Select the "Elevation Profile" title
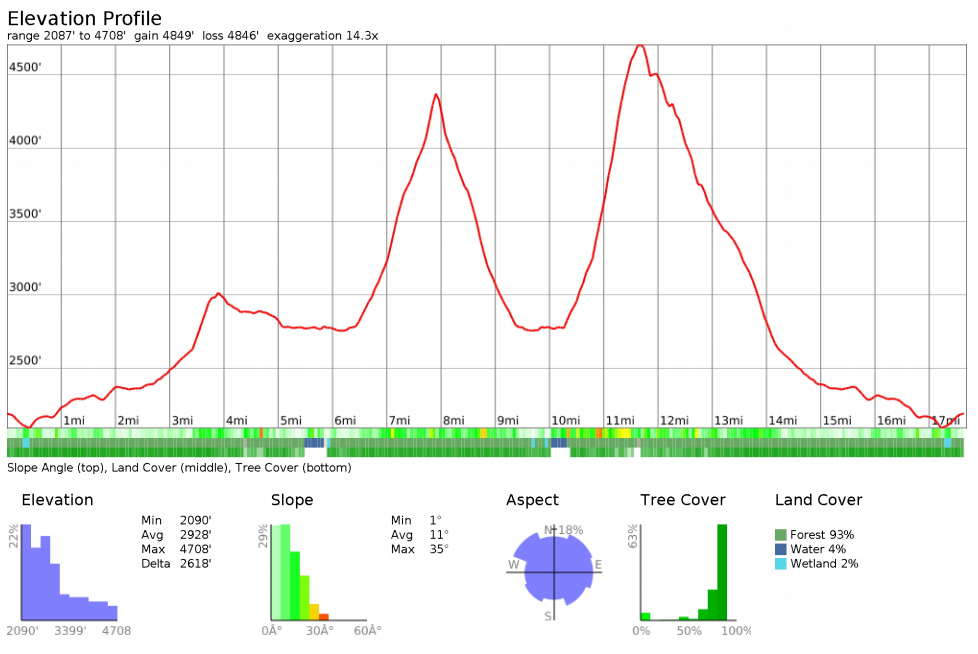 pyautogui.click(x=84, y=18)
